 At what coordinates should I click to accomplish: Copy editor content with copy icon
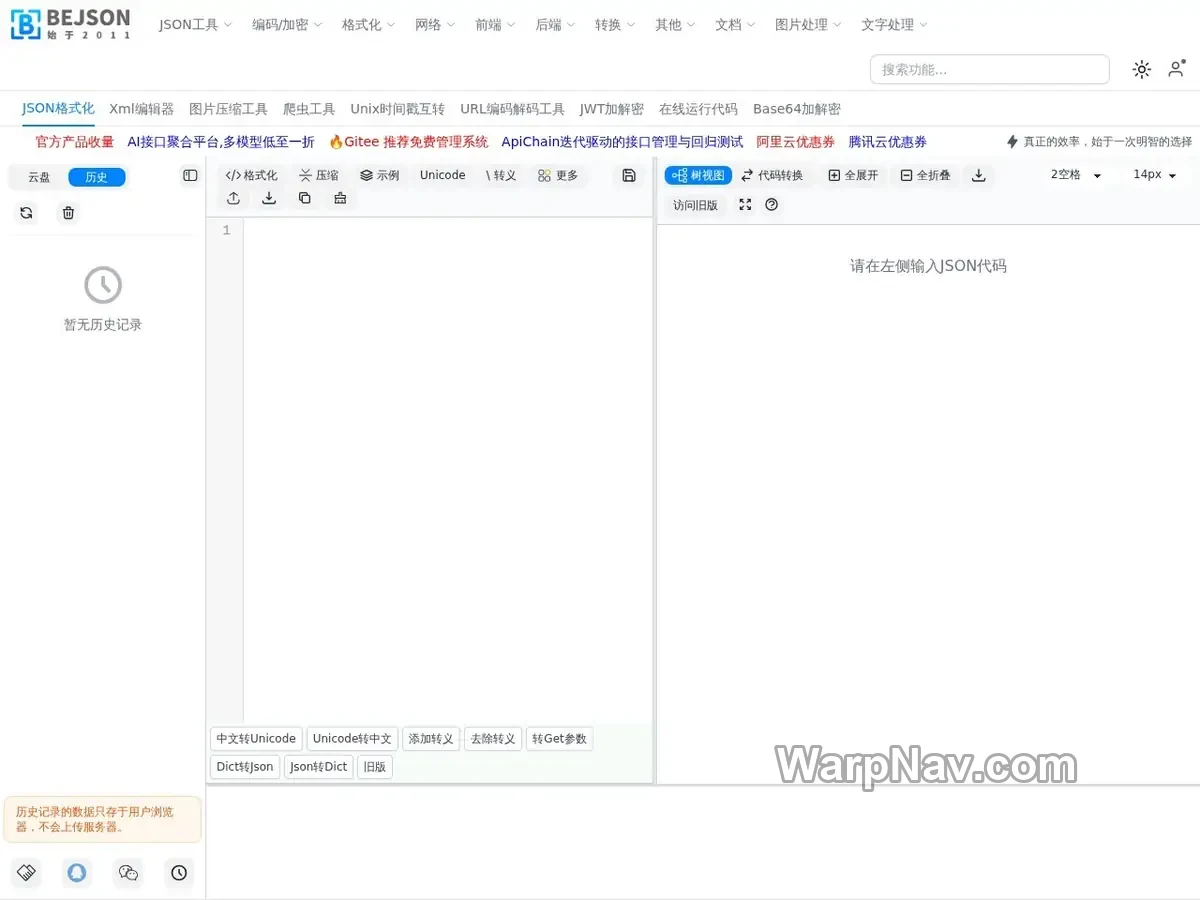[x=305, y=198]
